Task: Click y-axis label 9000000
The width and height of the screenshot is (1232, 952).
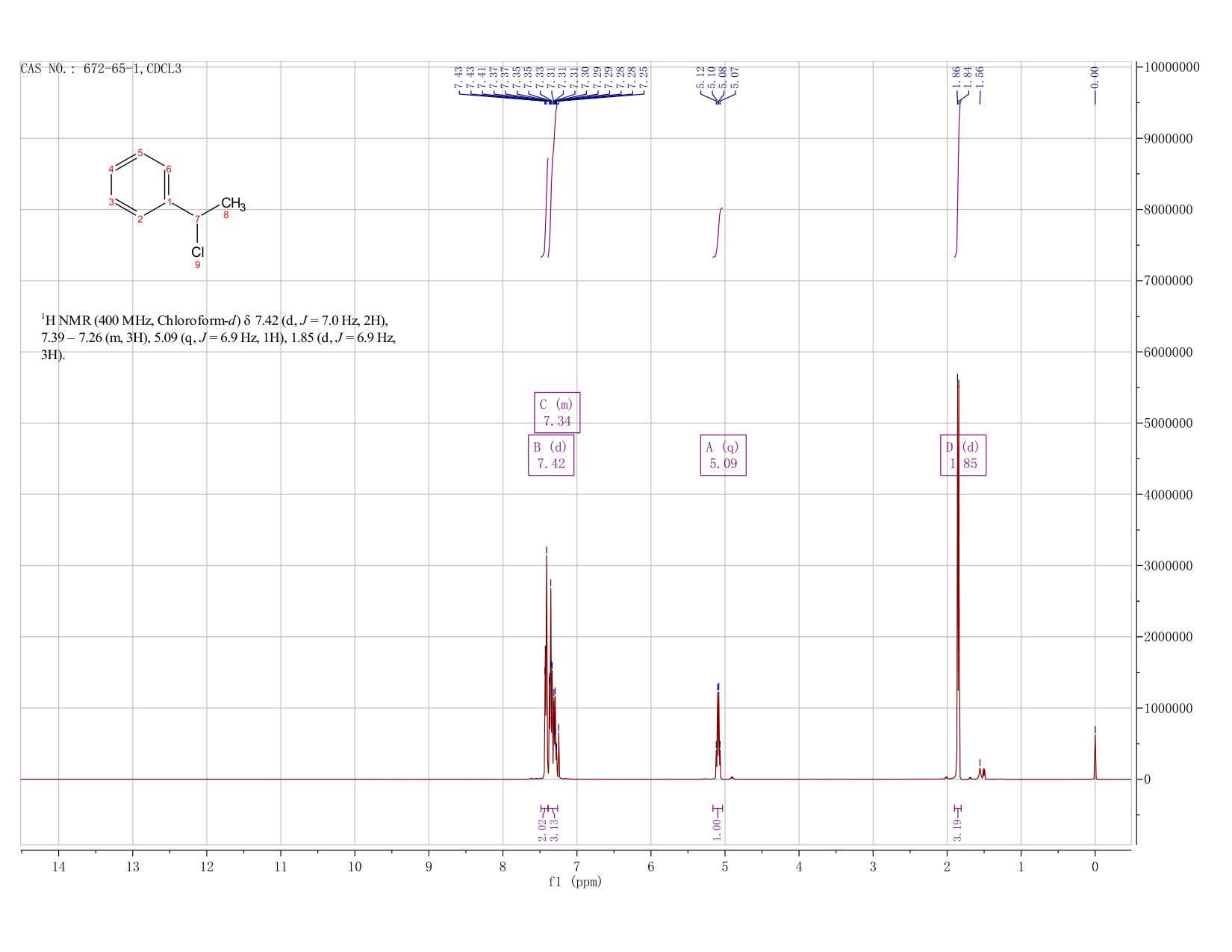Action: coord(1168,139)
